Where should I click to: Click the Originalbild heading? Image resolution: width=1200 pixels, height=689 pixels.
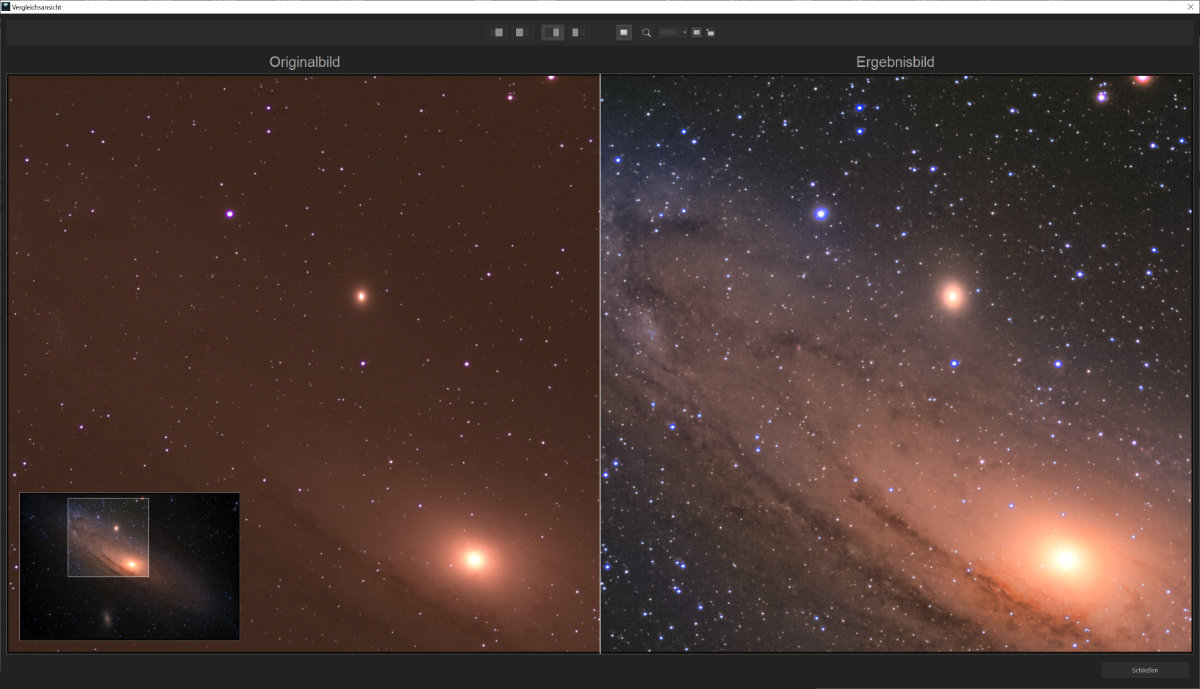click(304, 62)
